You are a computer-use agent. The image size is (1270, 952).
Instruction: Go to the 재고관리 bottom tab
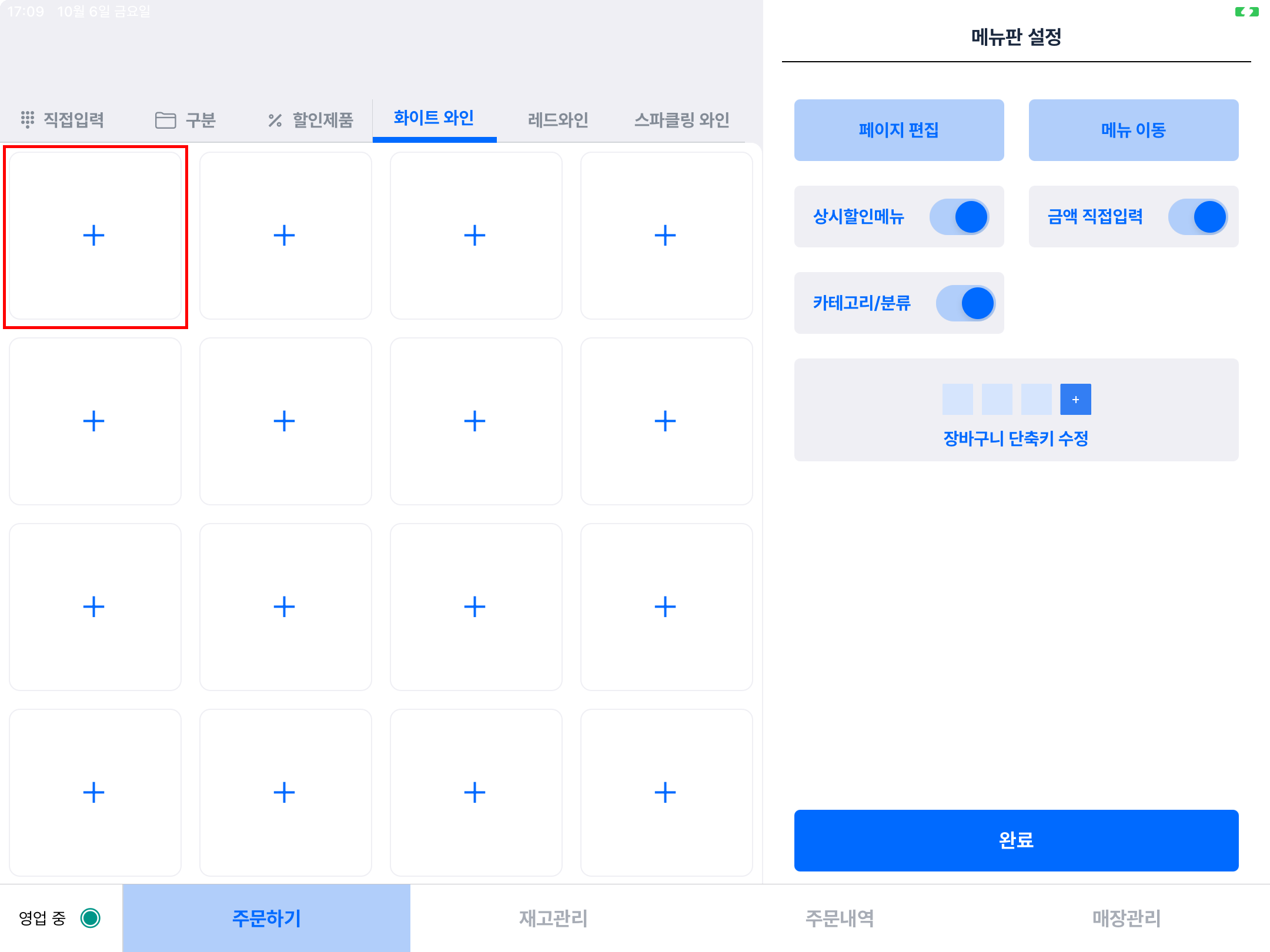click(x=553, y=918)
